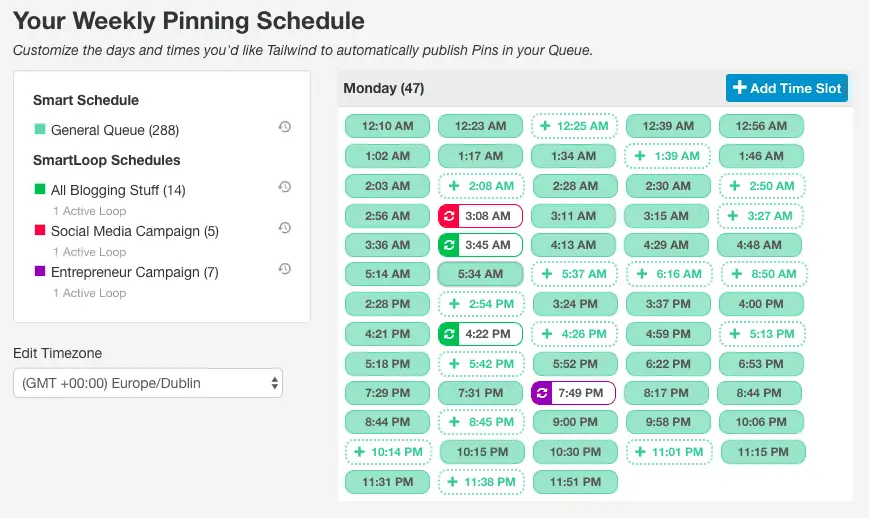Screen dimensions: 869x518
Task: Select the 5:52 PM time slot
Action: click(575, 364)
